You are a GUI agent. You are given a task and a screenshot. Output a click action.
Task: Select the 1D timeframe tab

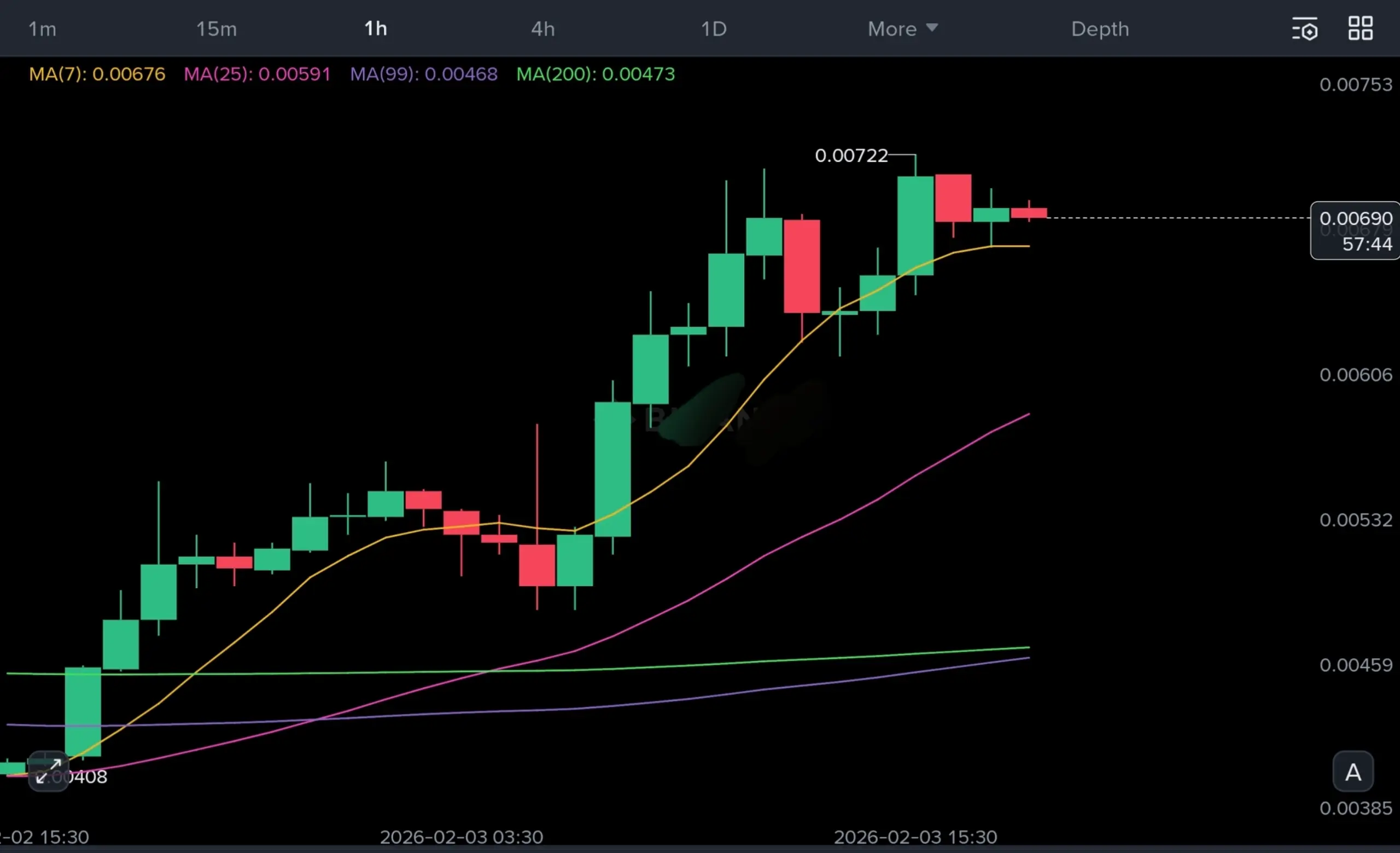pyautogui.click(x=714, y=29)
